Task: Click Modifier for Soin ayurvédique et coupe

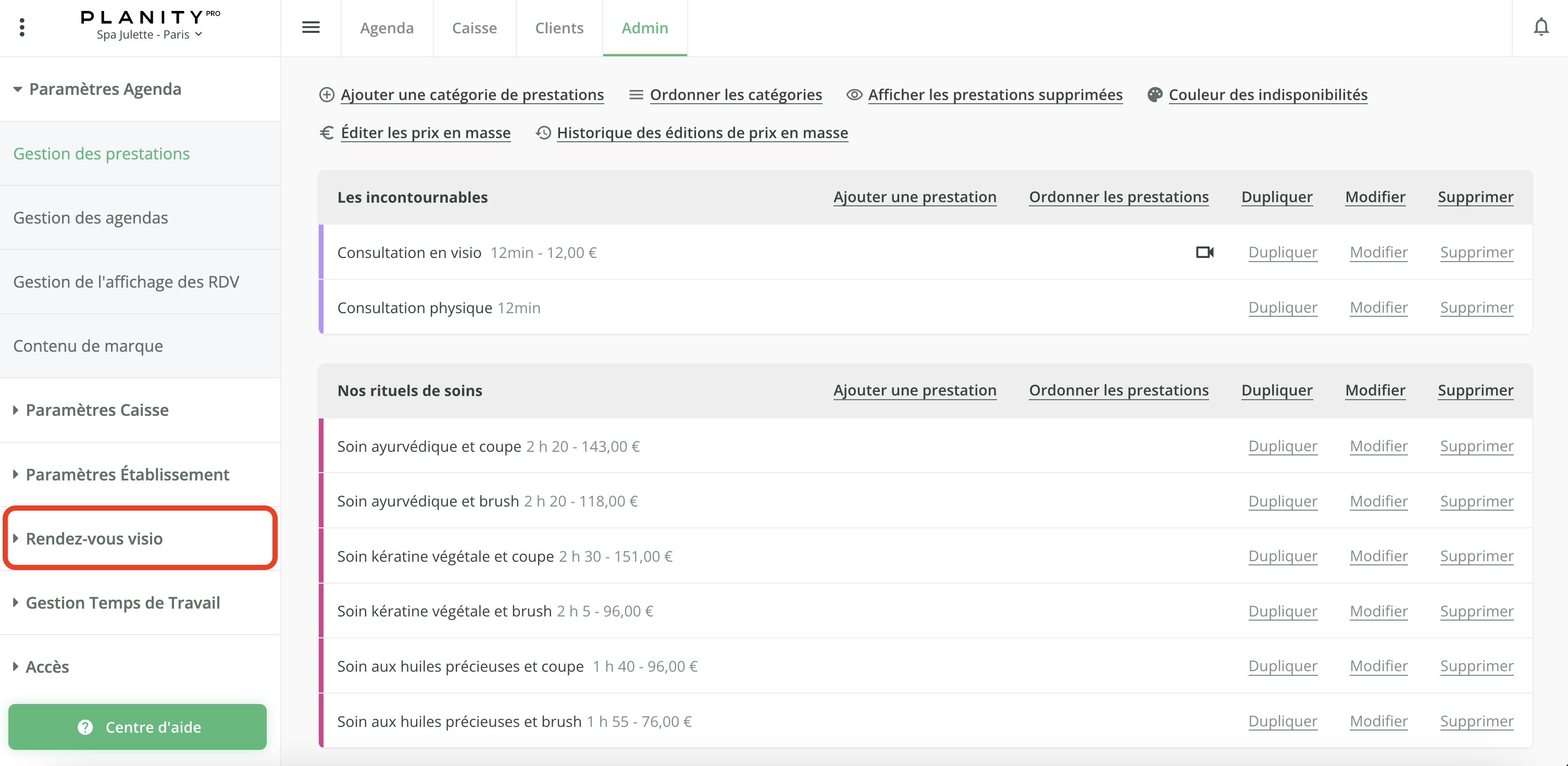Action: (x=1378, y=446)
